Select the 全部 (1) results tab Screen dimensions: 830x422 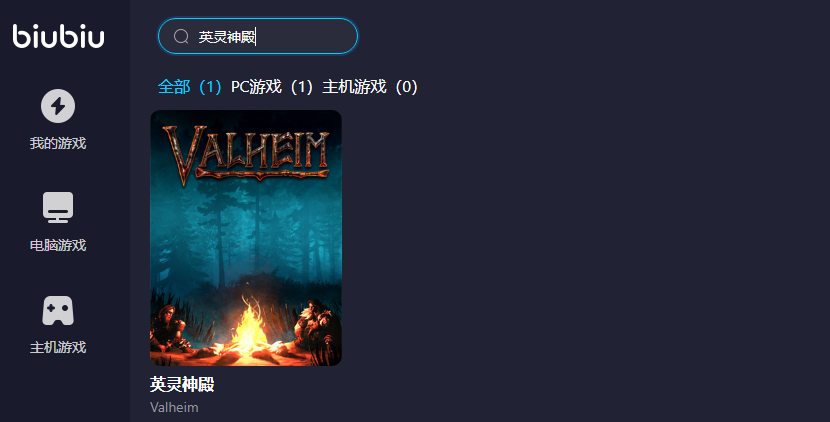click(x=190, y=86)
